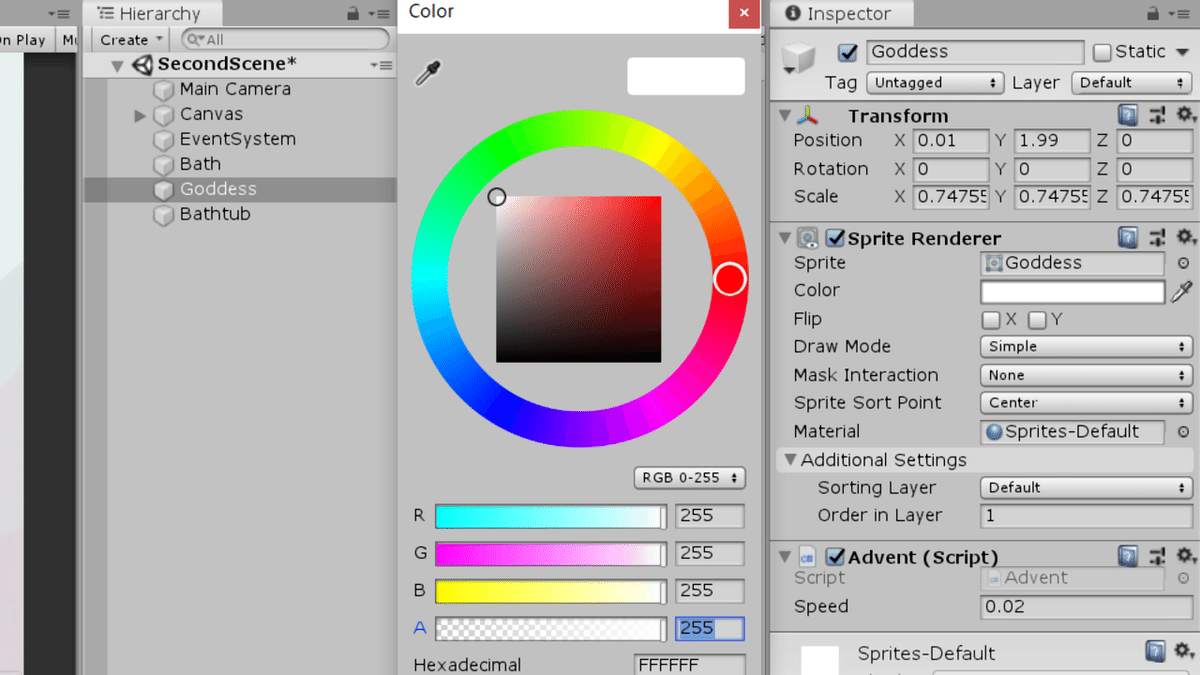Open the Layer dropdown showing Default
This screenshot has height=675, width=1200.
pyautogui.click(x=1132, y=83)
